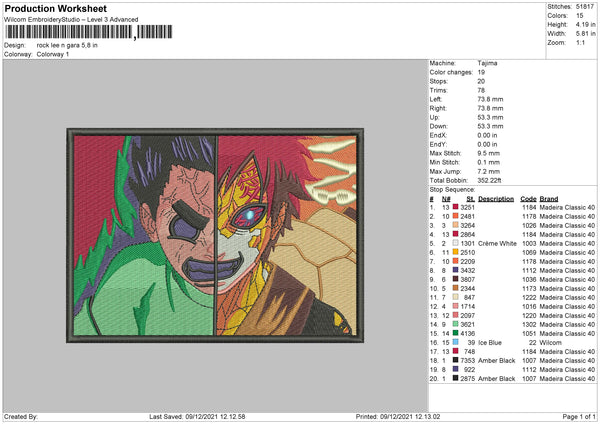Select the Crème White color swatch

pos(455,243)
